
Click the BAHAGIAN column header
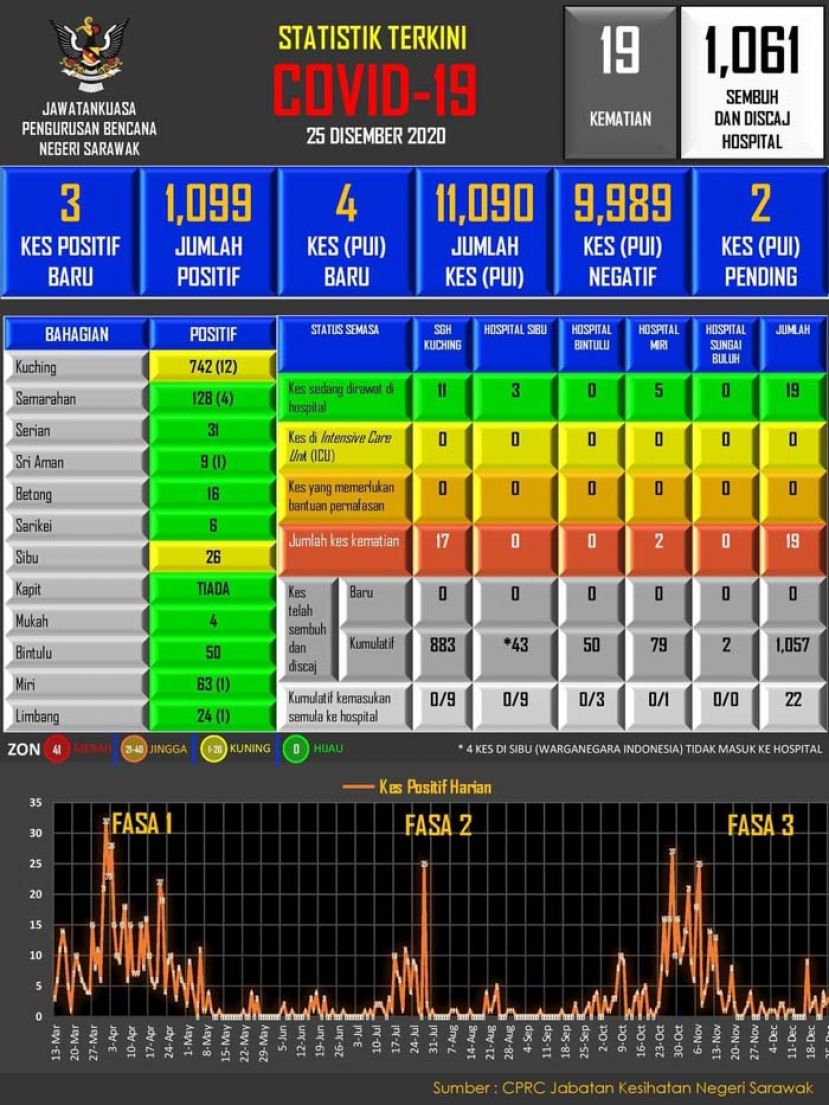(77, 334)
